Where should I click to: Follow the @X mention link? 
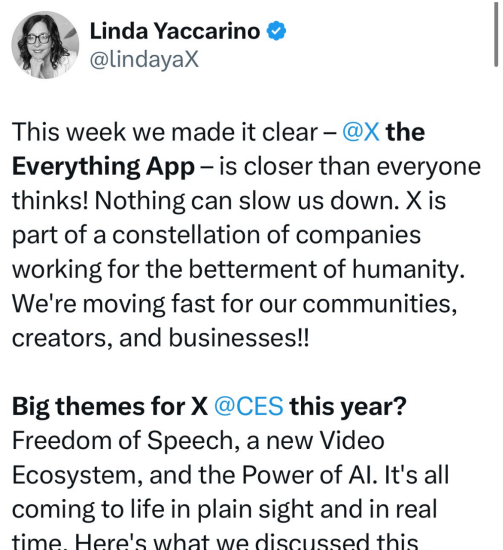click(x=361, y=132)
